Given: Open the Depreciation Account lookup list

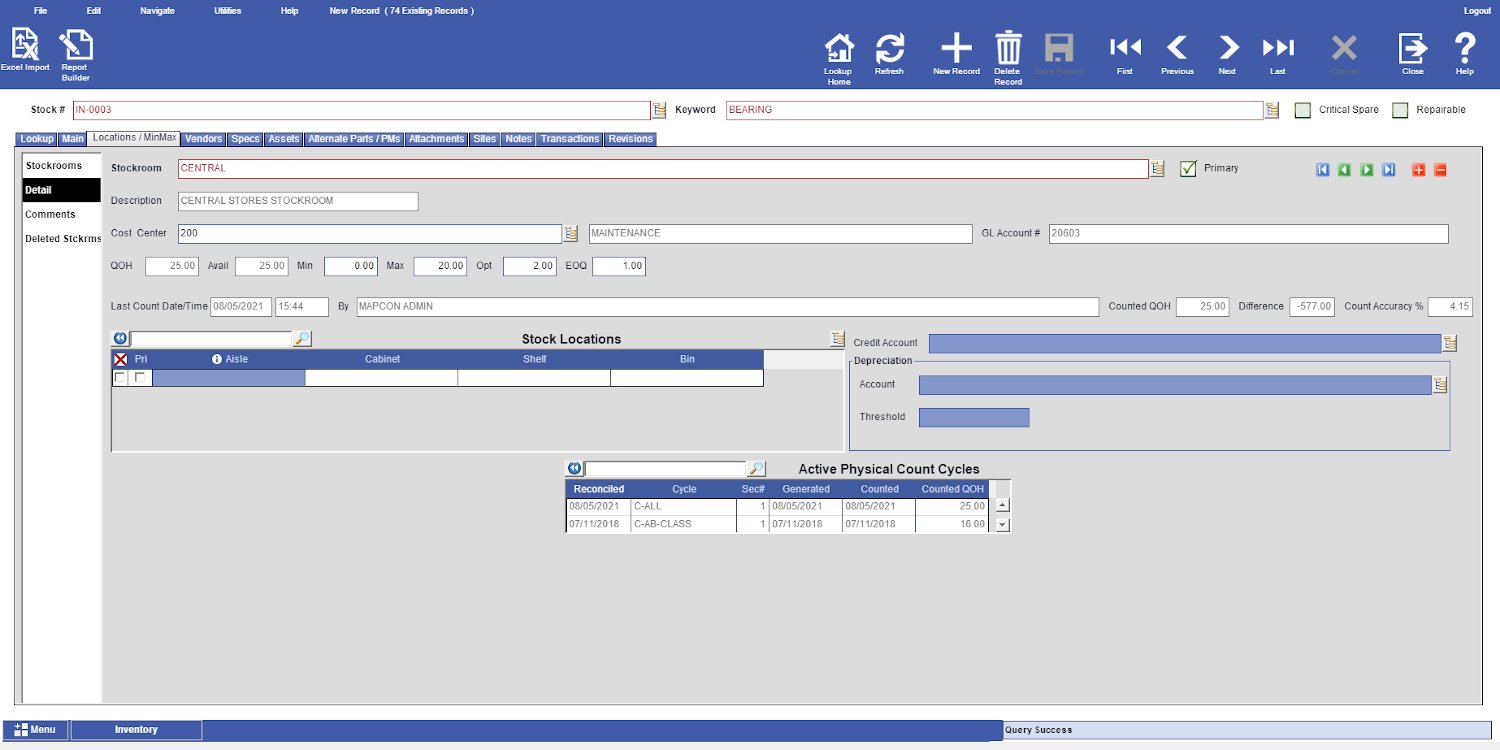Looking at the screenshot, I should 1440,385.
